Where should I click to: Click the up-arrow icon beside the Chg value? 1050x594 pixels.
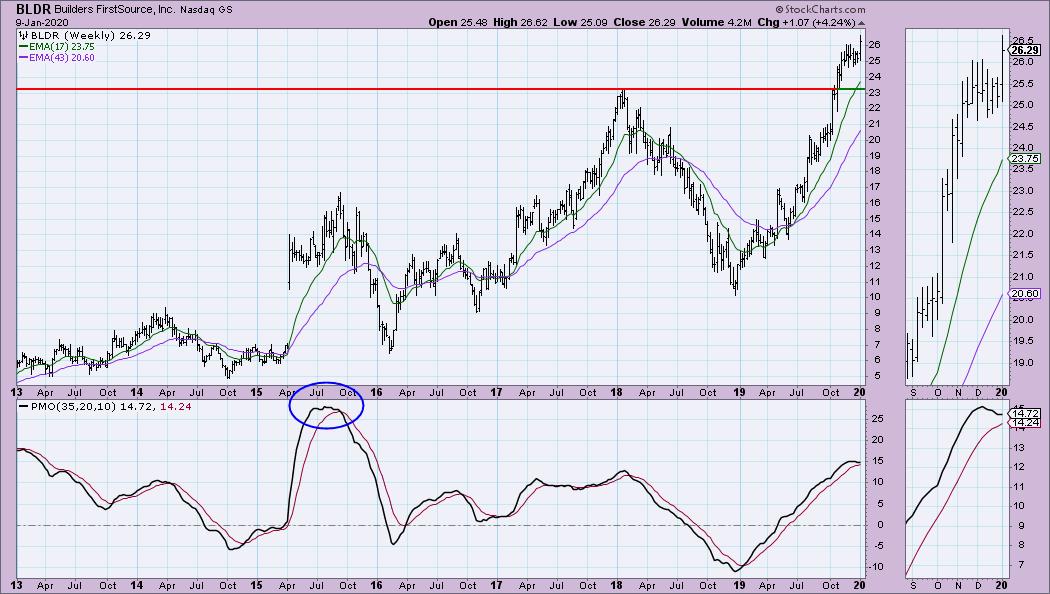click(861, 23)
